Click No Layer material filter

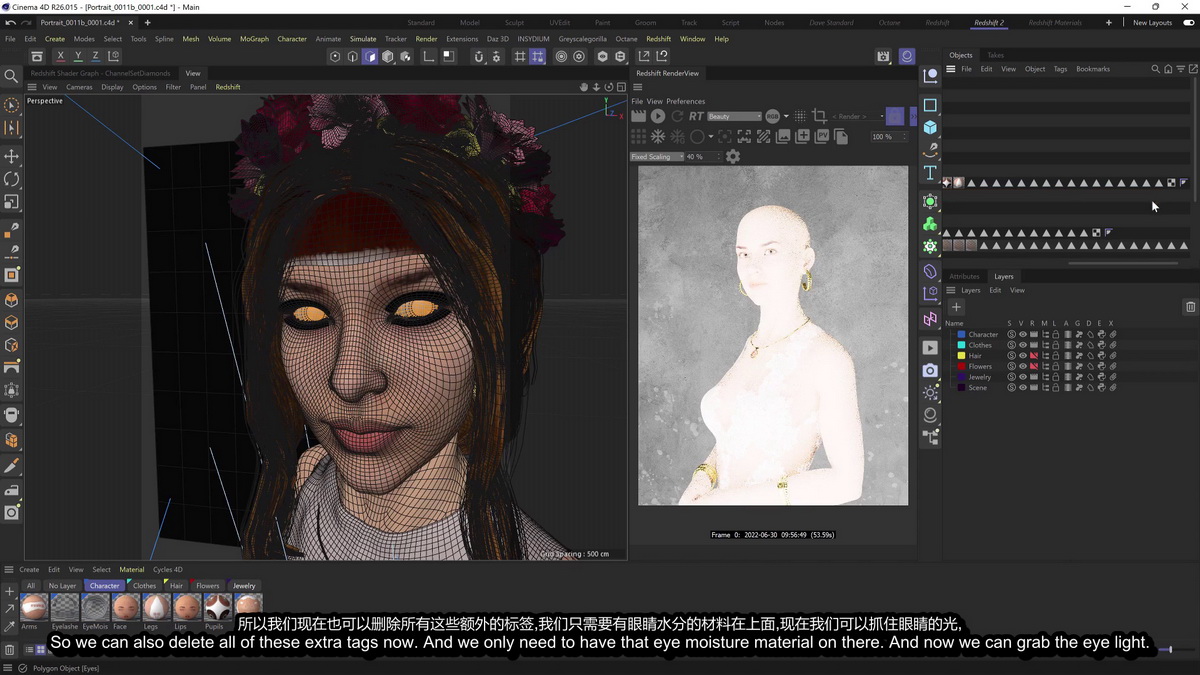click(62, 586)
